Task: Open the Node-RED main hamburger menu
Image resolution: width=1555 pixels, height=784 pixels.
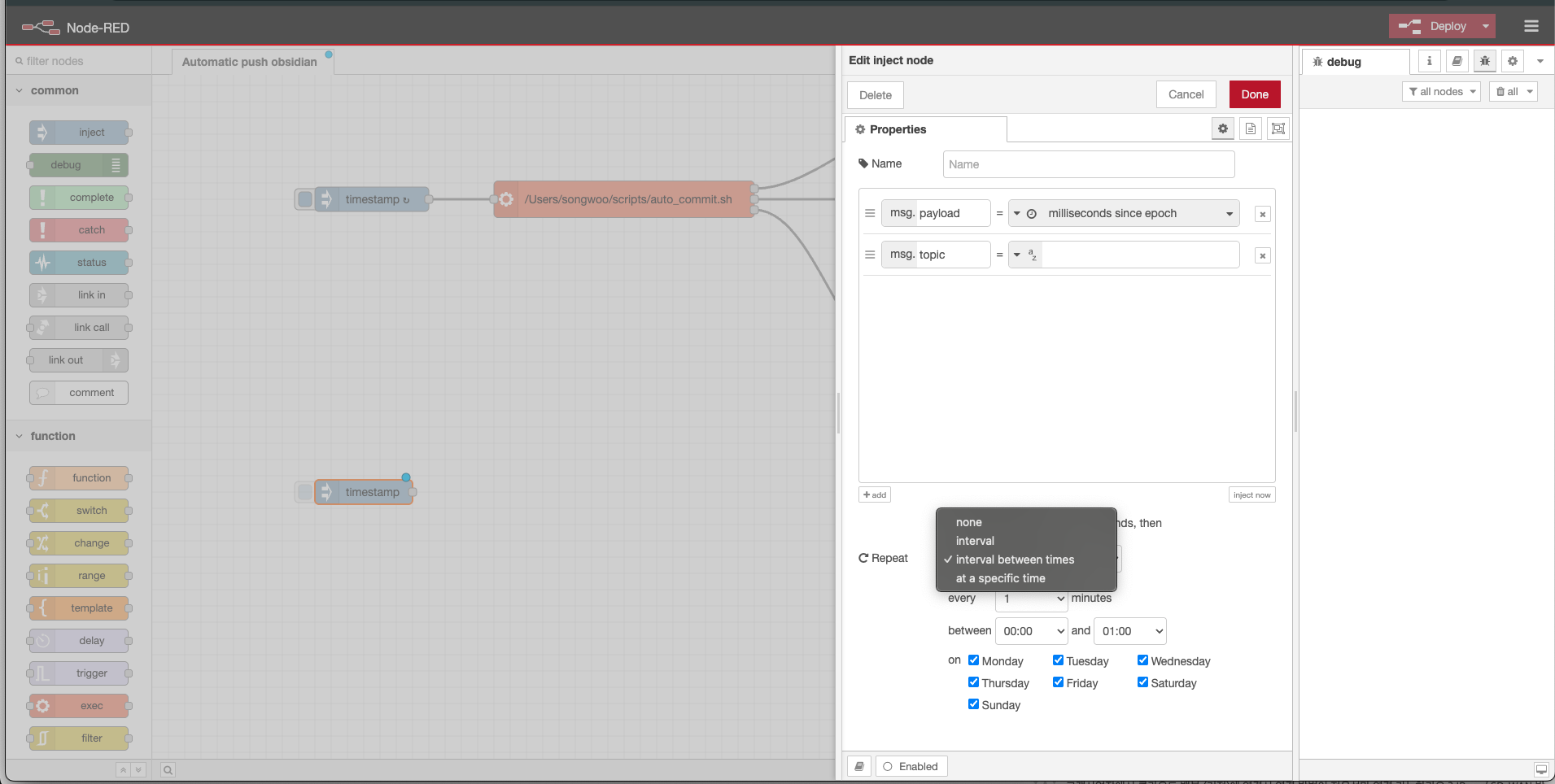Action: (1531, 26)
